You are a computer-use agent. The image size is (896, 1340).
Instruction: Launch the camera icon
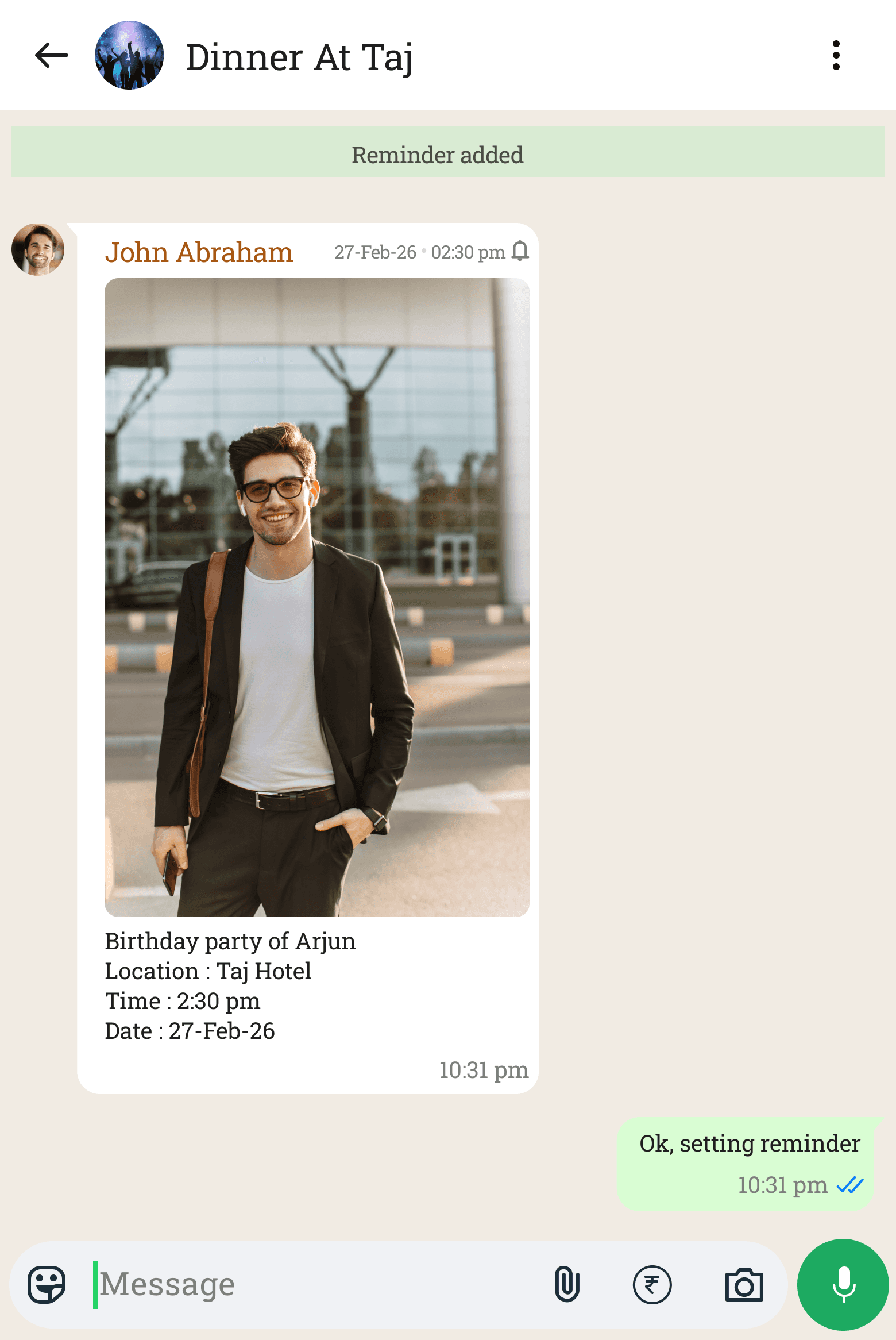[744, 1285]
